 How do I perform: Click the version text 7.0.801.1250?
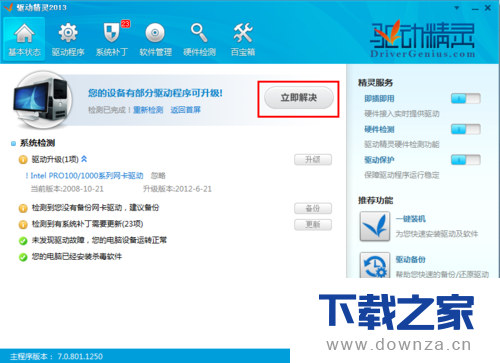click(x=80, y=356)
